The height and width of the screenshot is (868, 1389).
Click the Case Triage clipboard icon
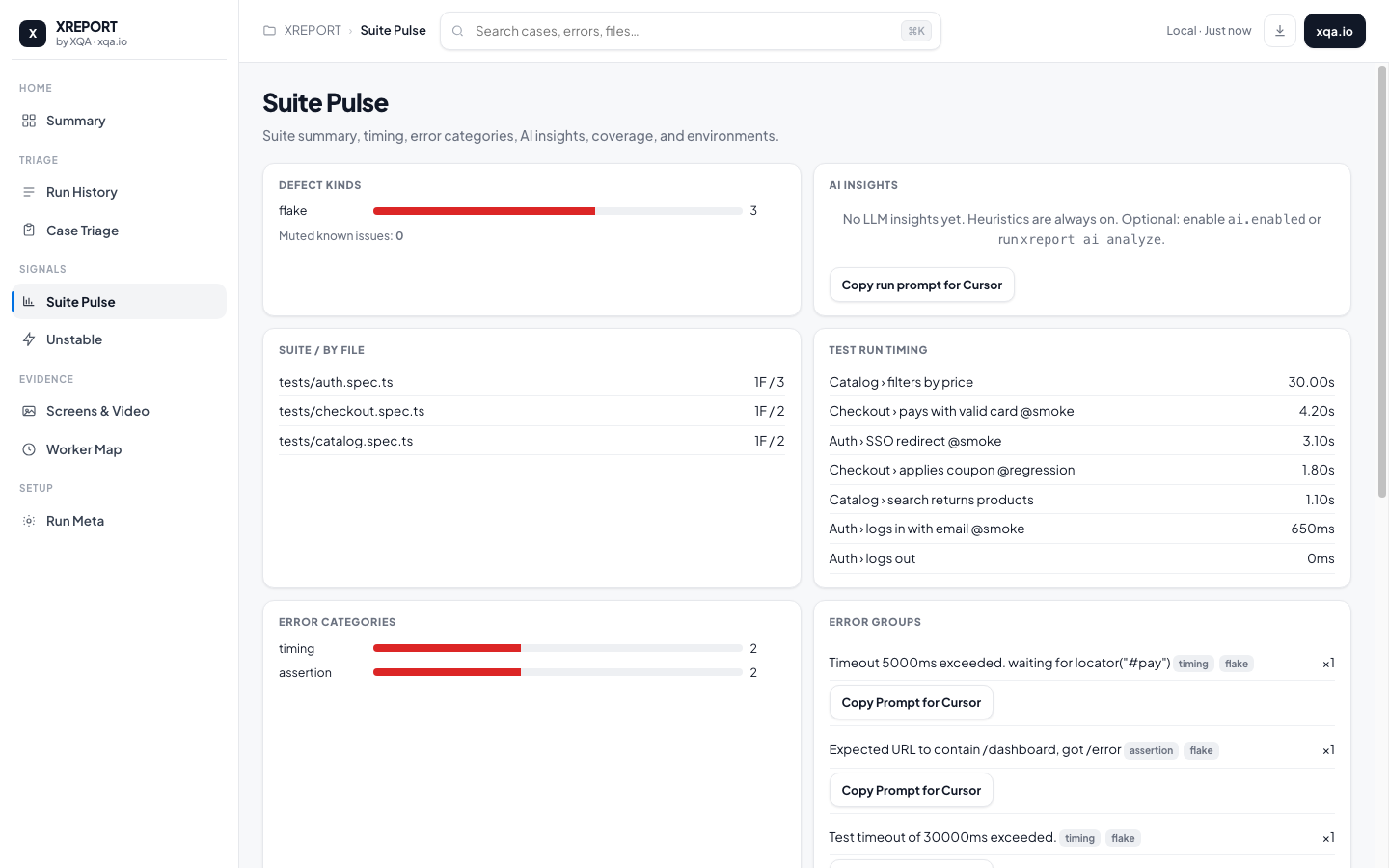(29, 231)
